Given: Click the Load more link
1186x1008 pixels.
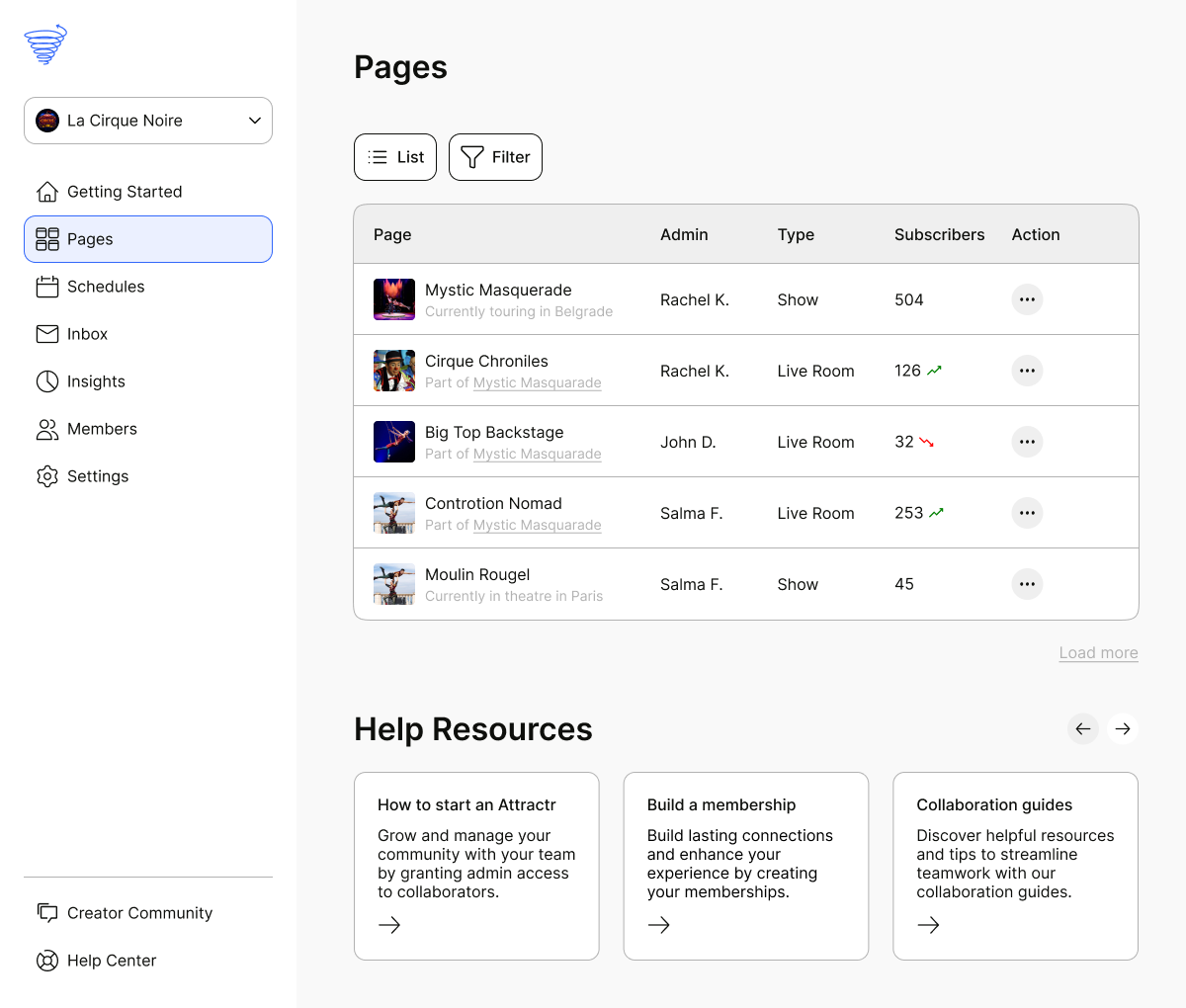Looking at the screenshot, I should [1098, 653].
